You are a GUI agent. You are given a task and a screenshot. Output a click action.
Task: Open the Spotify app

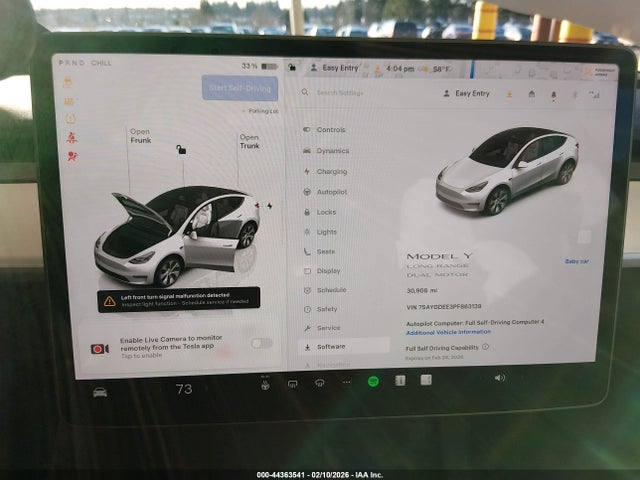coord(373,381)
